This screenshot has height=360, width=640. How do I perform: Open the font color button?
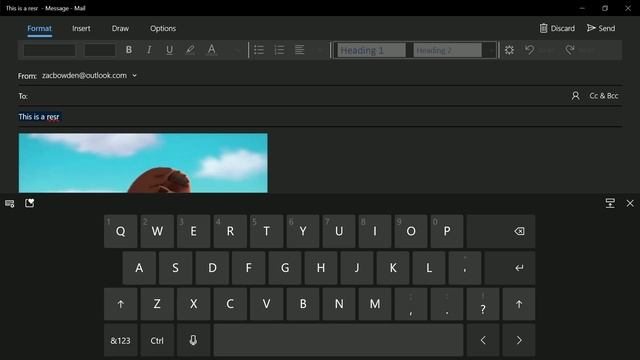(211, 50)
